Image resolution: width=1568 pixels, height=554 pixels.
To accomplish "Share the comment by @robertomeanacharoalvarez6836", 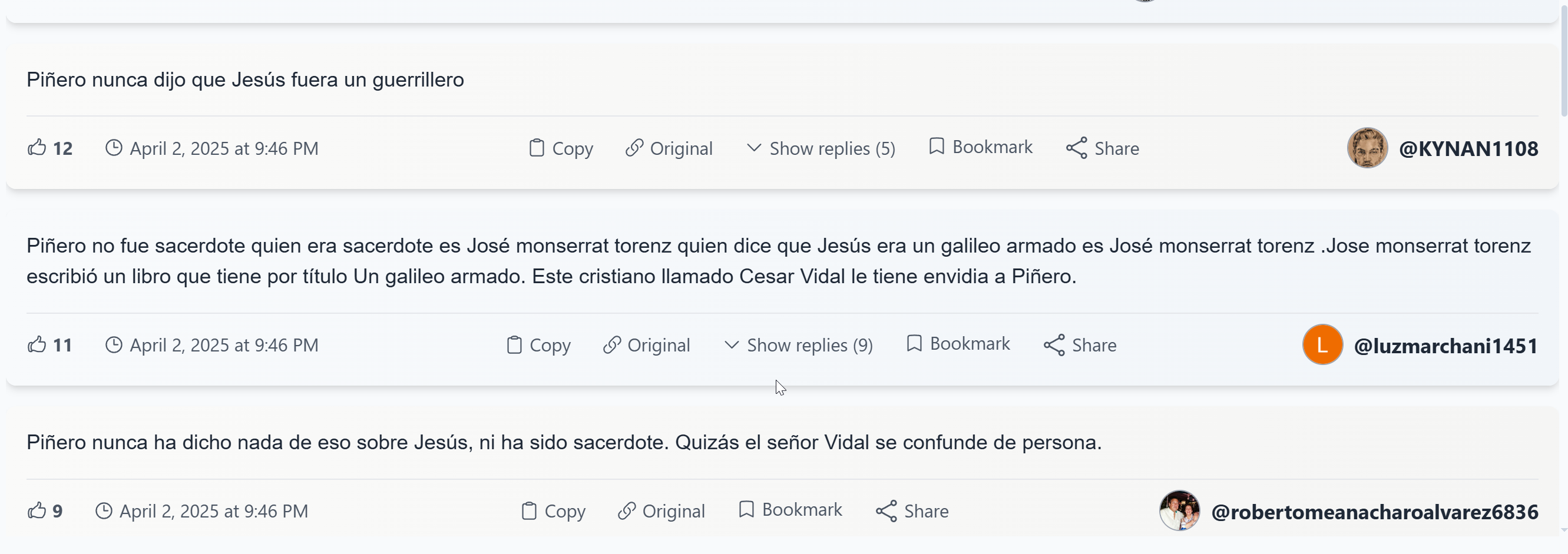I will point(912,511).
